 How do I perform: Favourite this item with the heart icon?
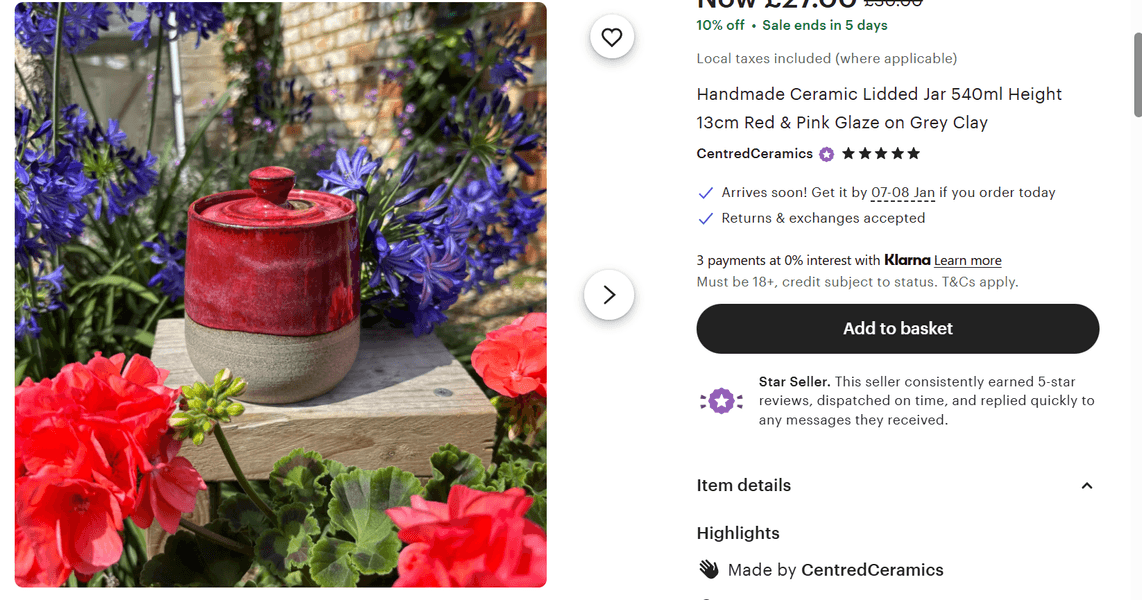[612, 38]
